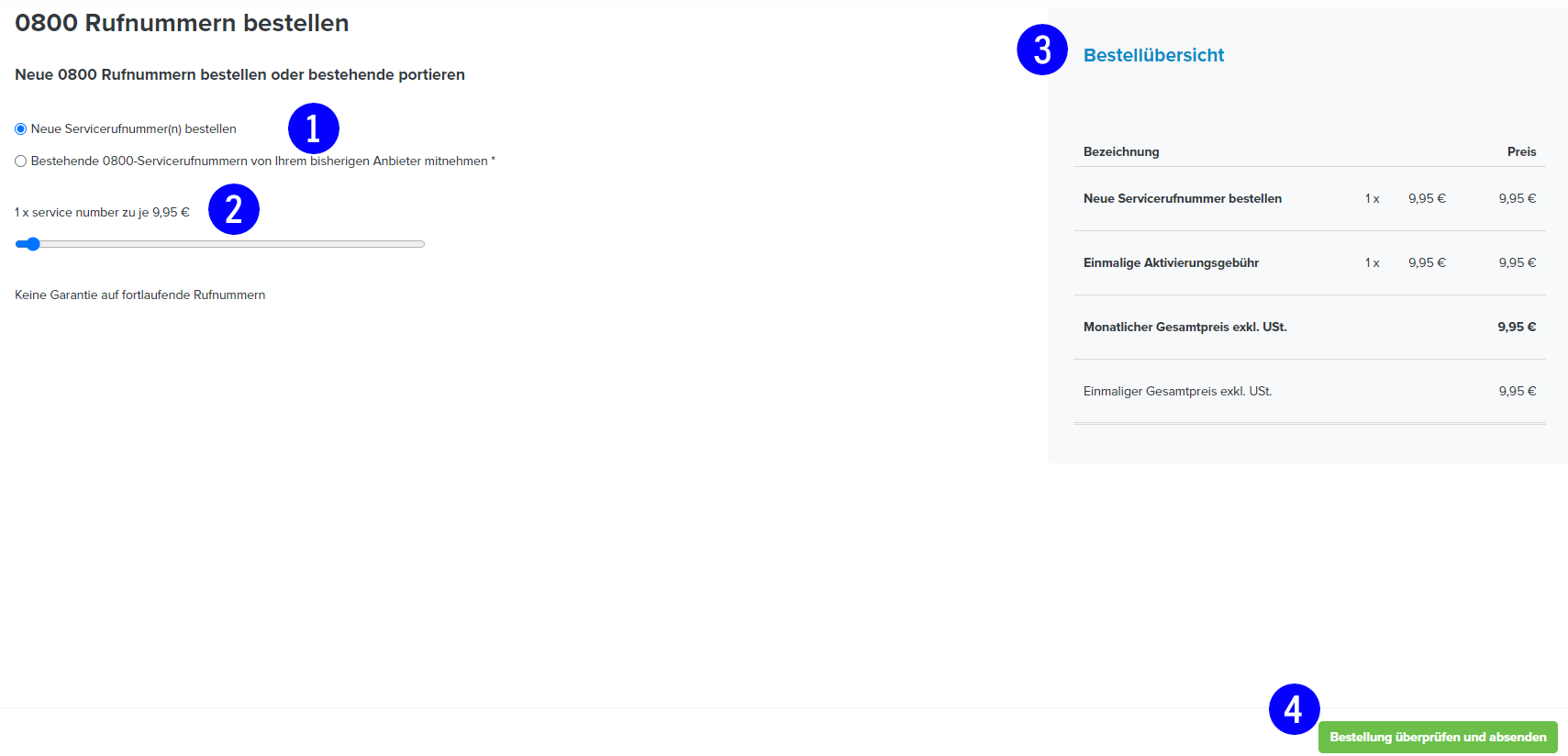Click the 0800 Rufnummern bestellen title
Viewport: 1568px width, 756px height.
(182, 23)
